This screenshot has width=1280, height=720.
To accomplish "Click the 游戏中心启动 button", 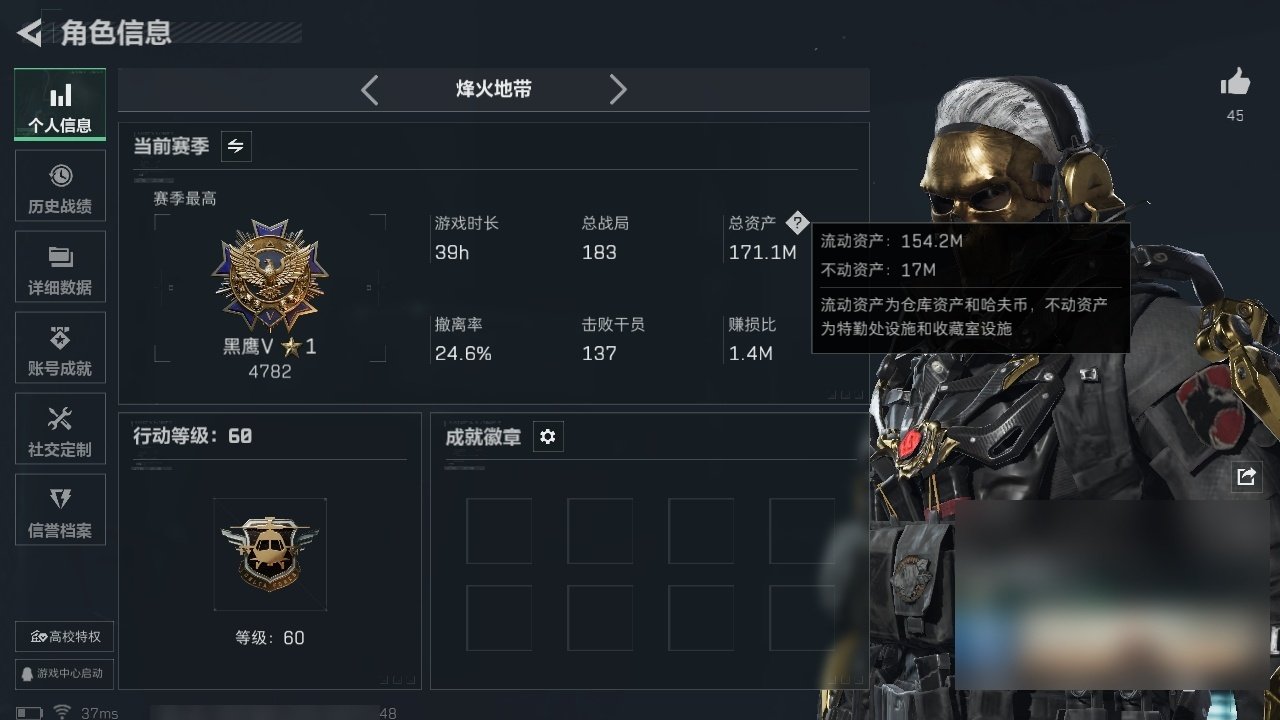I will tap(64, 673).
